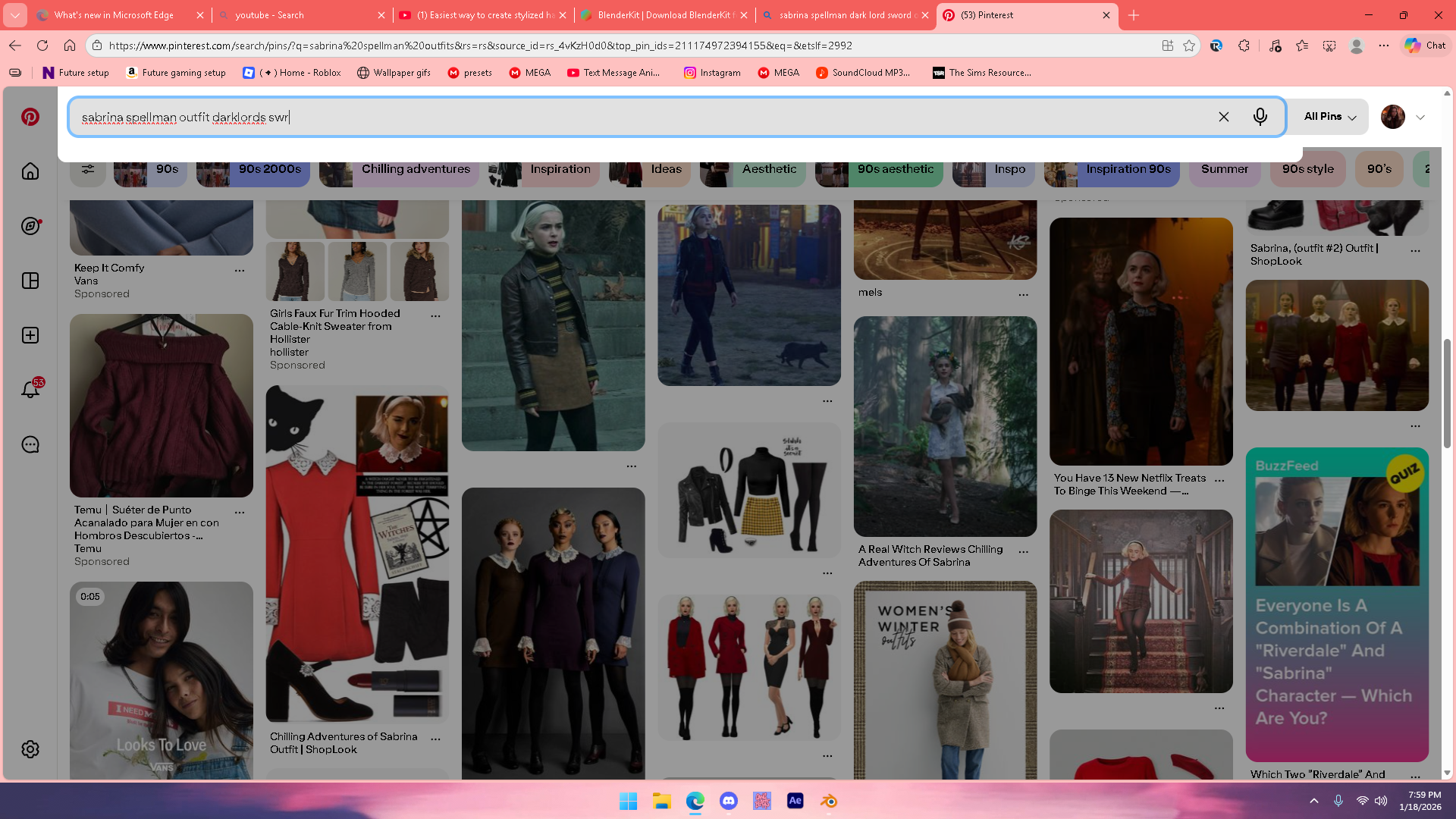Open the notifications bell icon
This screenshot has width=1456, height=819.
pyautogui.click(x=30, y=390)
